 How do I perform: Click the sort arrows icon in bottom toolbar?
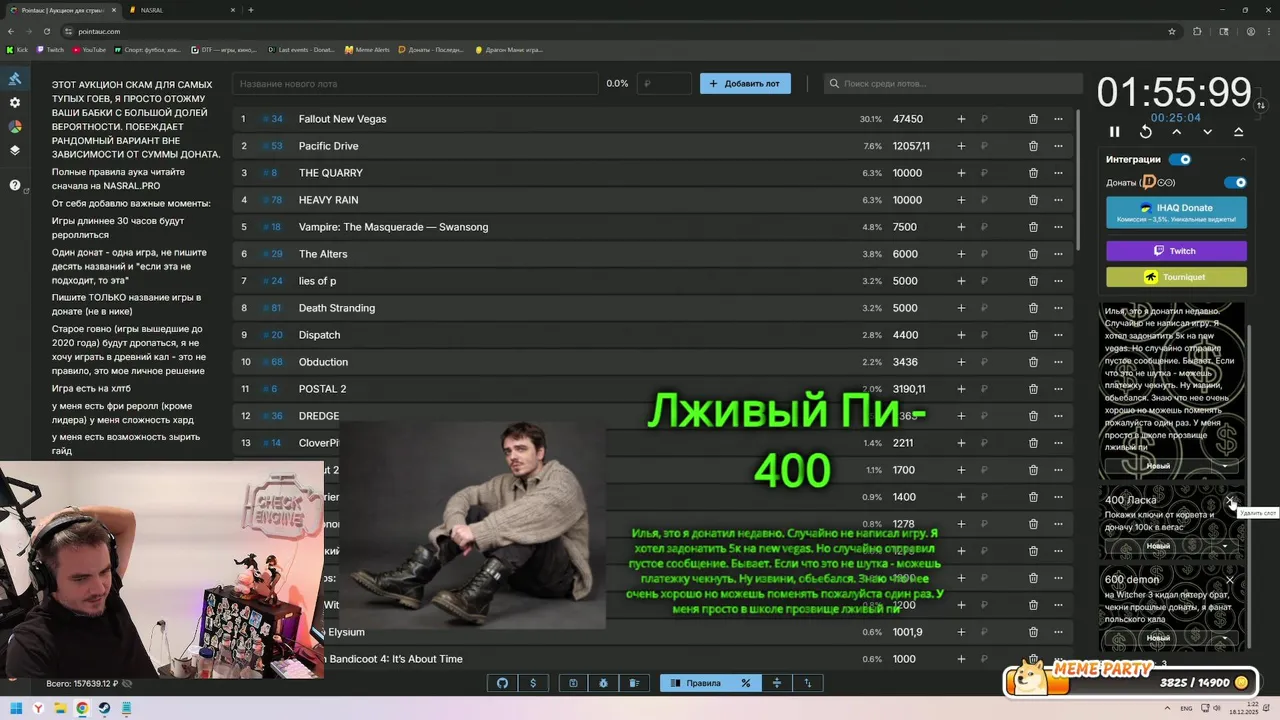pos(807,683)
